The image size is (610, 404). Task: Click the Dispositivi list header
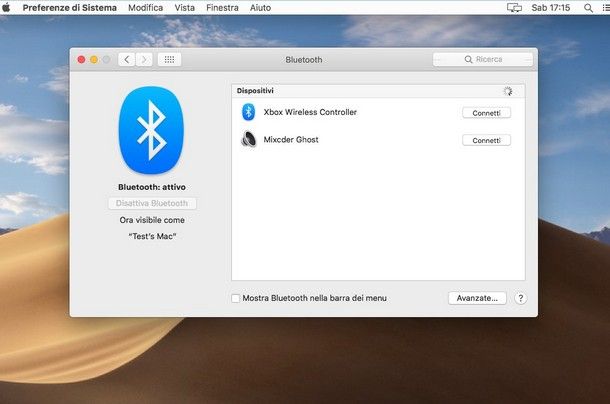[378, 91]
